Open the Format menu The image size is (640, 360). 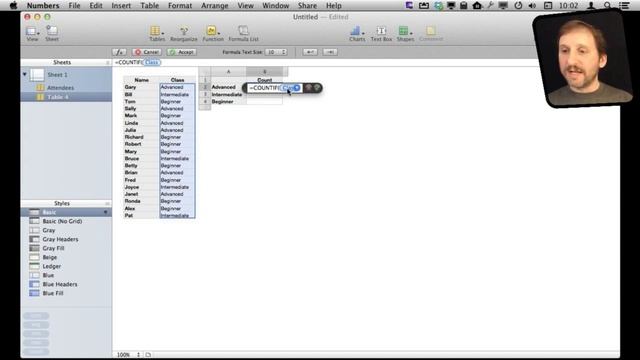click(180, 5)
